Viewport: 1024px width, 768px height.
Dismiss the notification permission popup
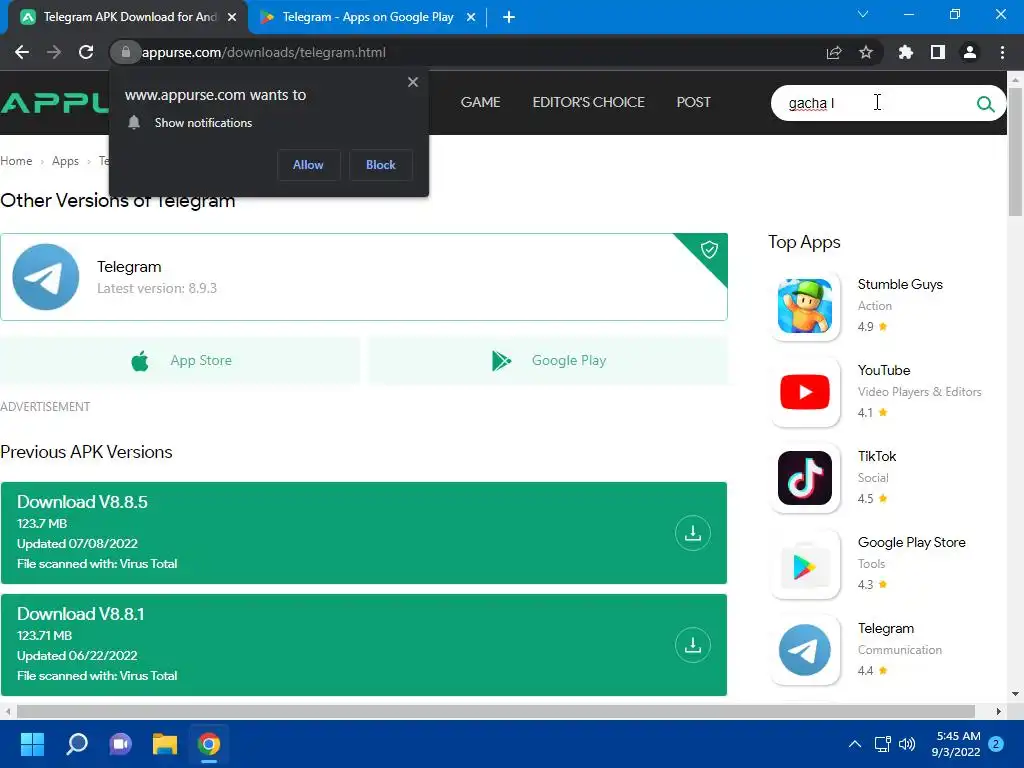click(413, 82)
